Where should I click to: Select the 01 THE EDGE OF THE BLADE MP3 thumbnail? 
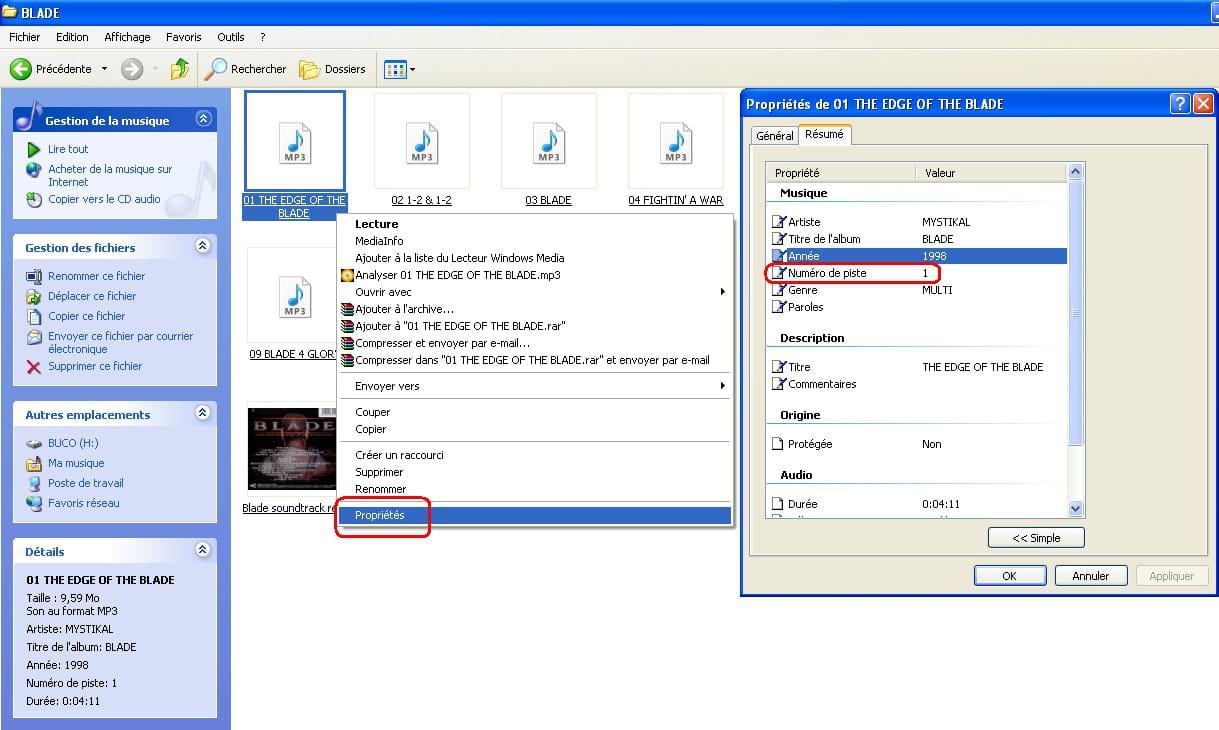pyautogui.click(x=295, y=141)
